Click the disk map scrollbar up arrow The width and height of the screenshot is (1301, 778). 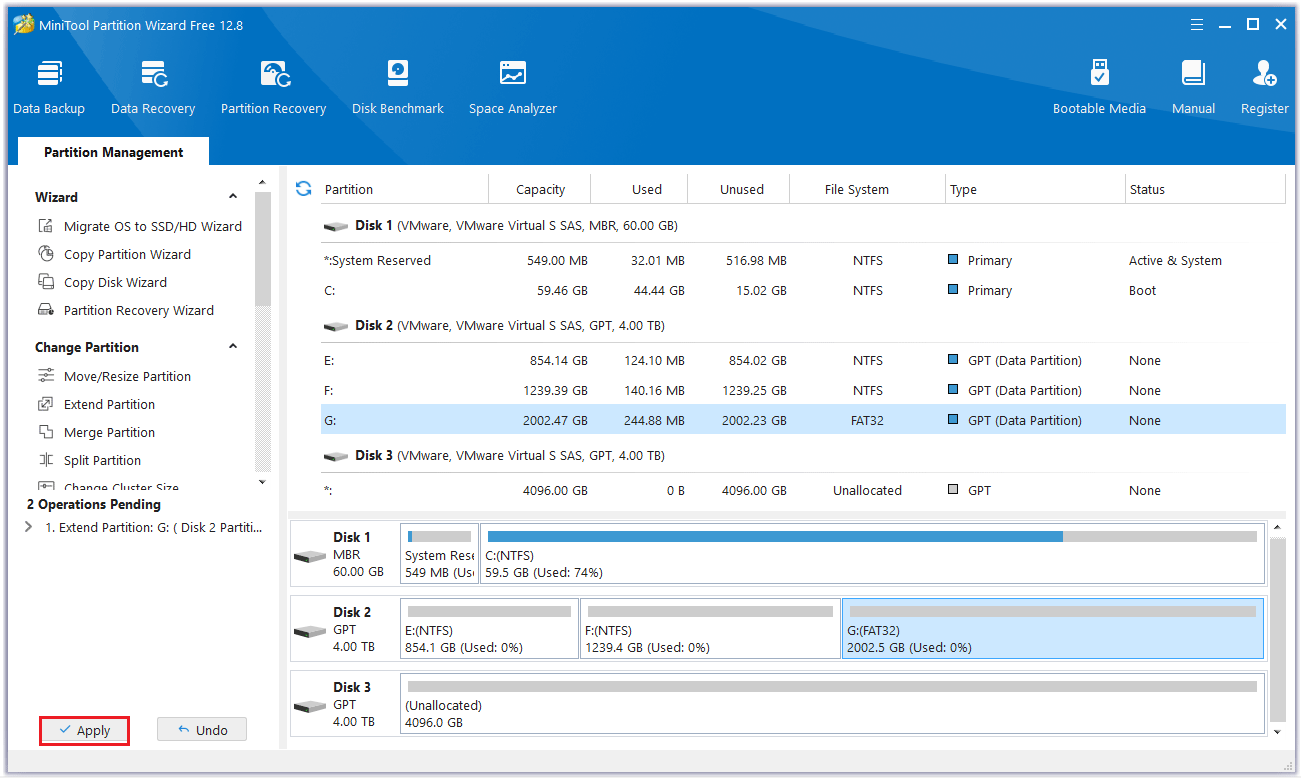[1277, 526]
